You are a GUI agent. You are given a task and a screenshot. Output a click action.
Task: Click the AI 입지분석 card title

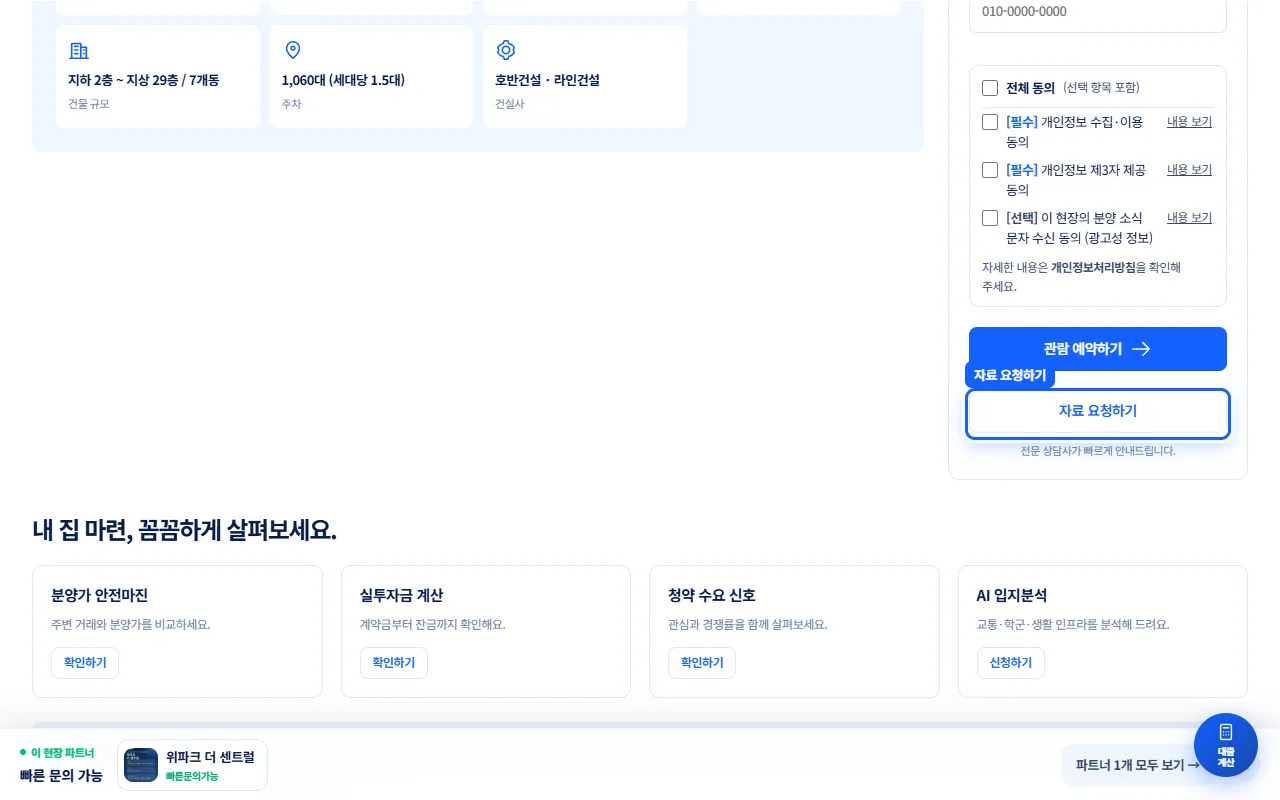click(1012, 596)
